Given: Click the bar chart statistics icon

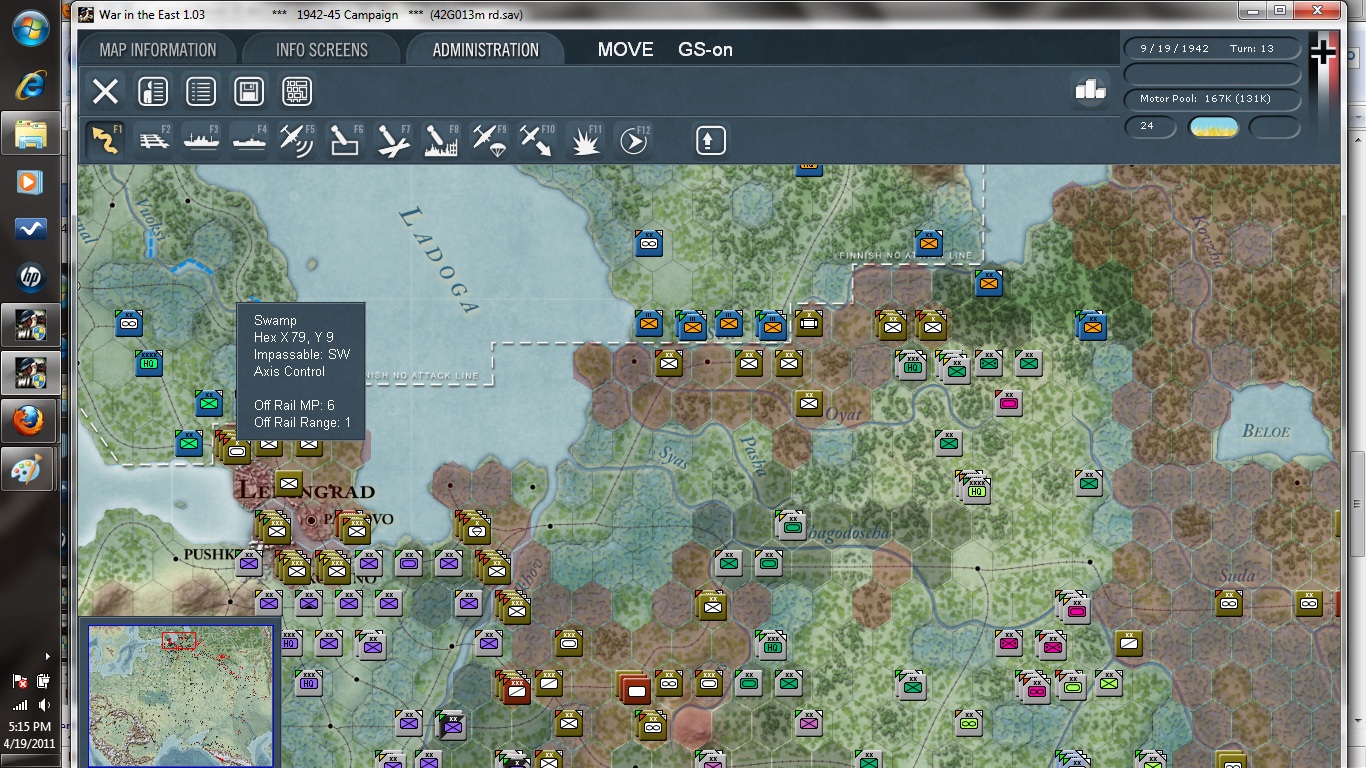Looking at the screenshot, I should pos(1090,90).
